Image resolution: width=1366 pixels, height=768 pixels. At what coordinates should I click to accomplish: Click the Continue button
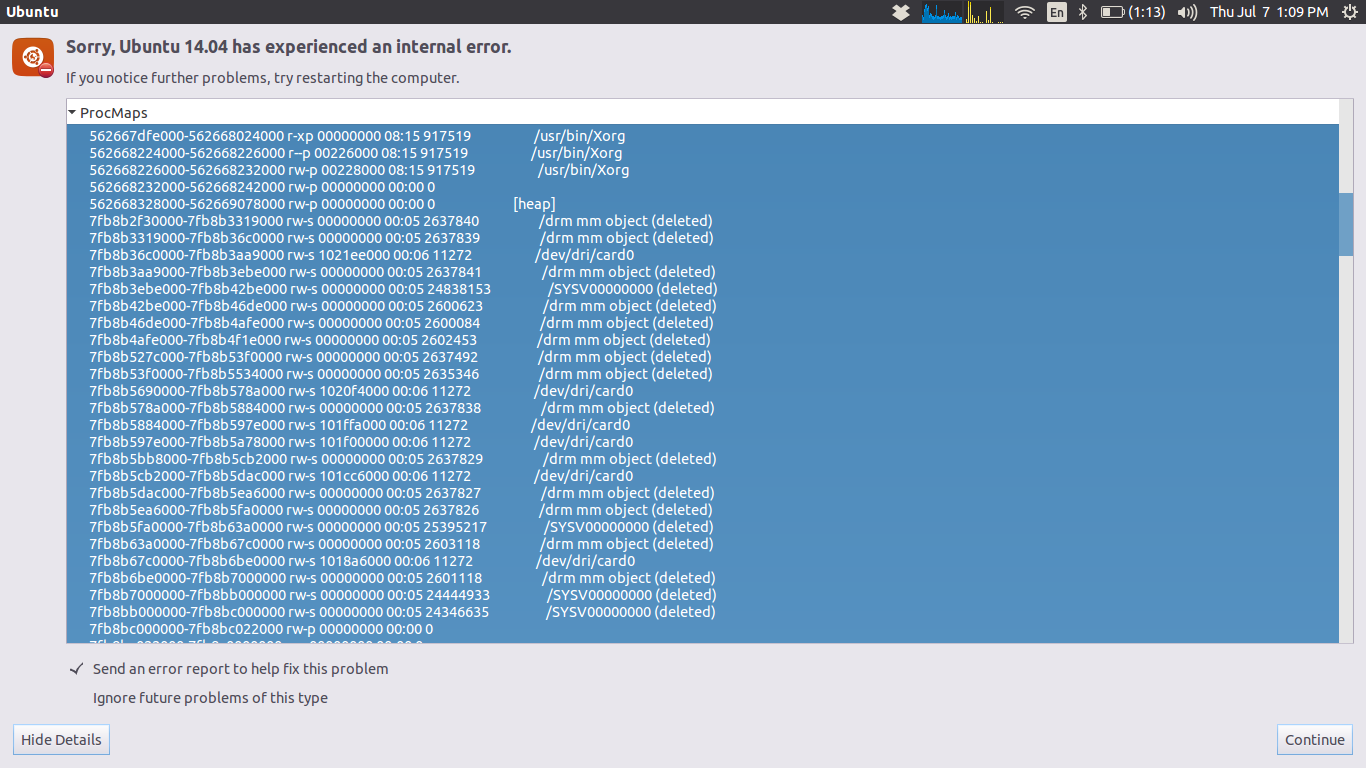click(x=1315, y=740)
